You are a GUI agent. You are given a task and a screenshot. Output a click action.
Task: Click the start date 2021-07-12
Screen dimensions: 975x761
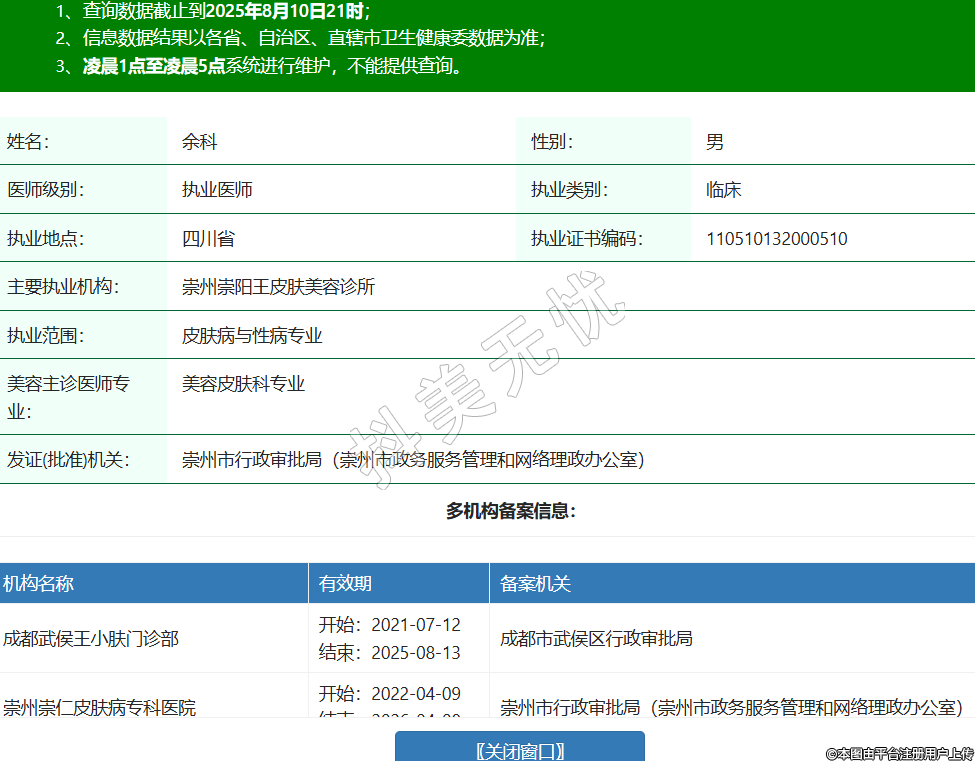point(415,625)
